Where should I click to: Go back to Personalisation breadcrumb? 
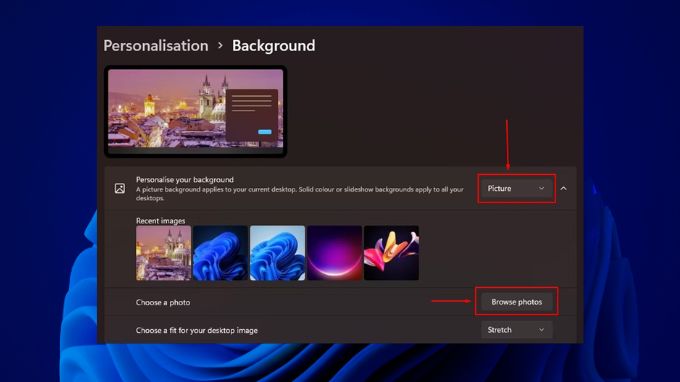click(x=156, y=46)
